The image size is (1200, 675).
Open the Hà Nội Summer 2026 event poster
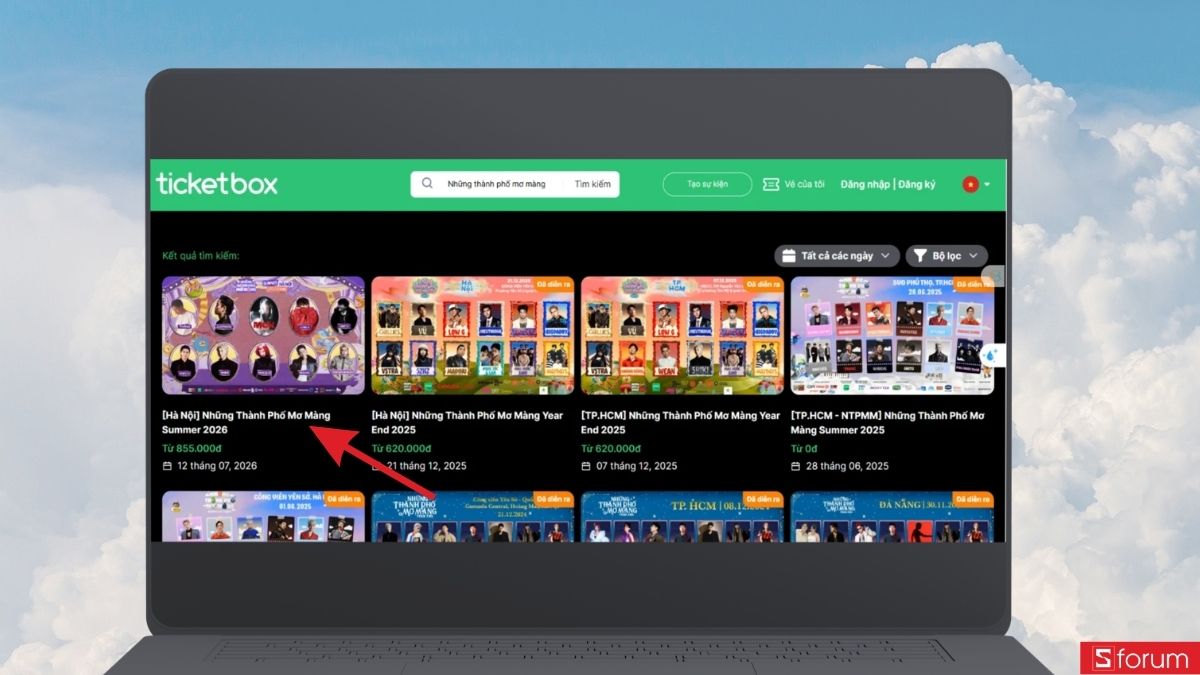coord(264,335)
